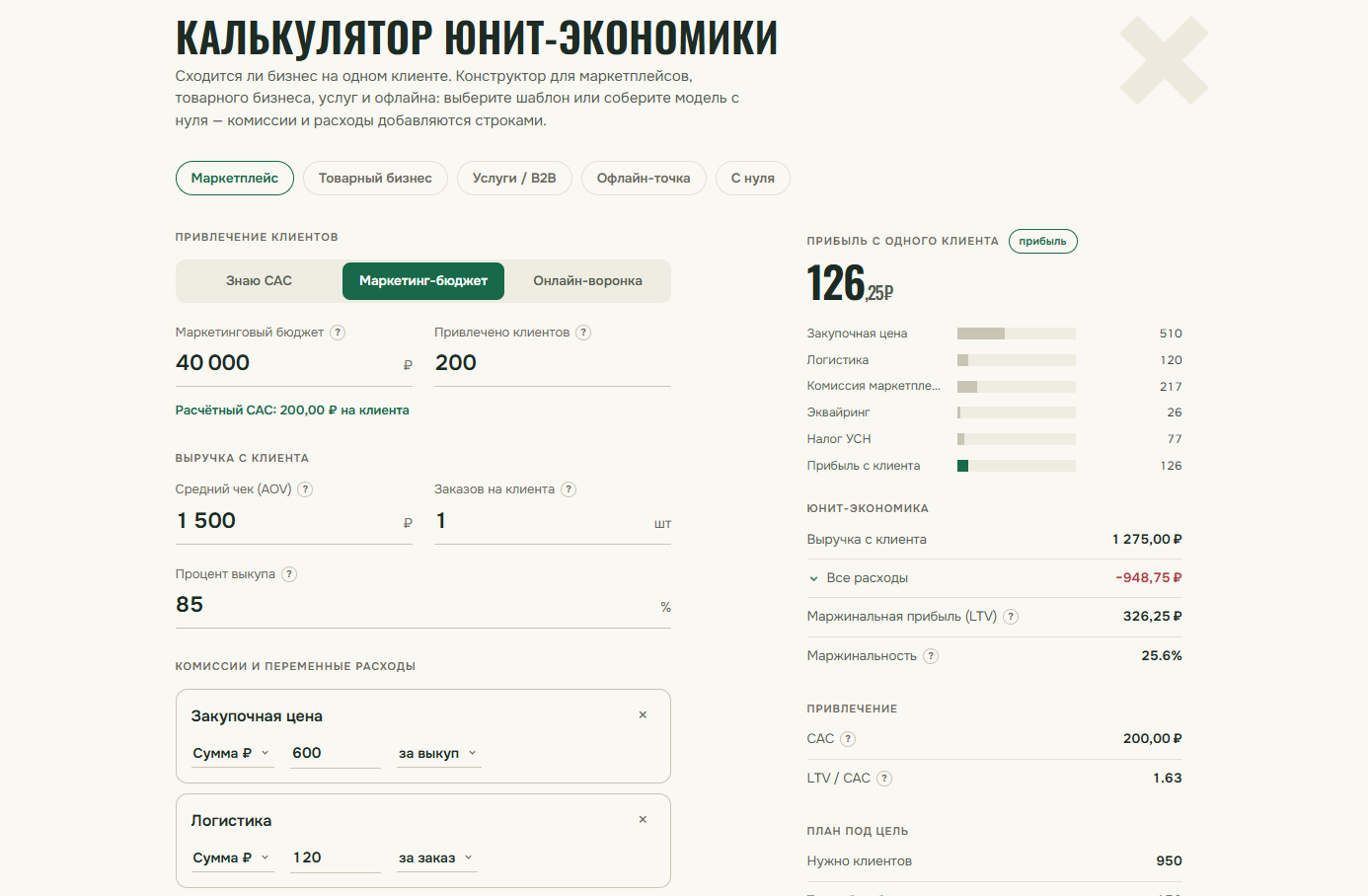This screenshot has height=896, width=1368.
Task: Open help icon next to Привлечено клиентов
Action: (583, 333)
